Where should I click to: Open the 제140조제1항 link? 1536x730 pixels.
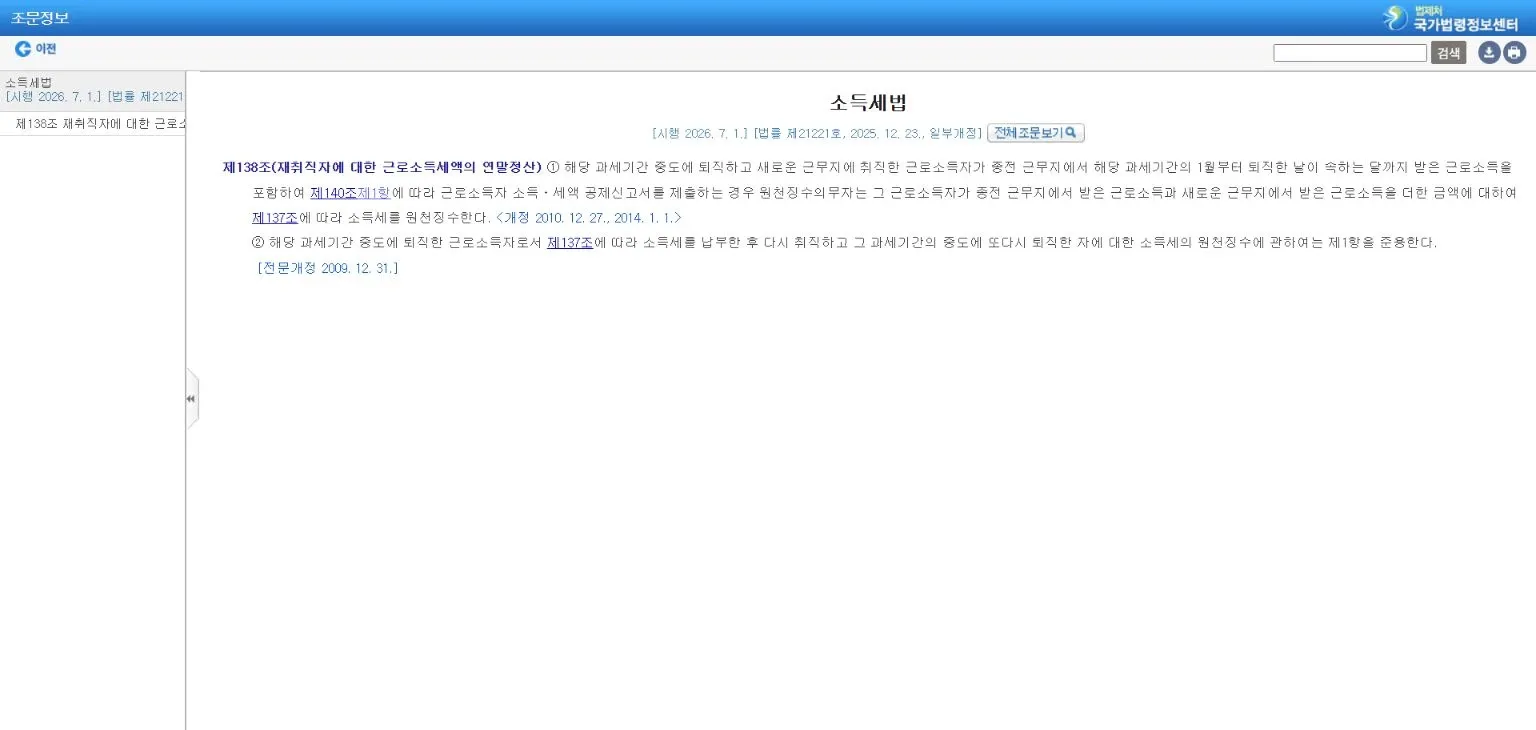350,192
